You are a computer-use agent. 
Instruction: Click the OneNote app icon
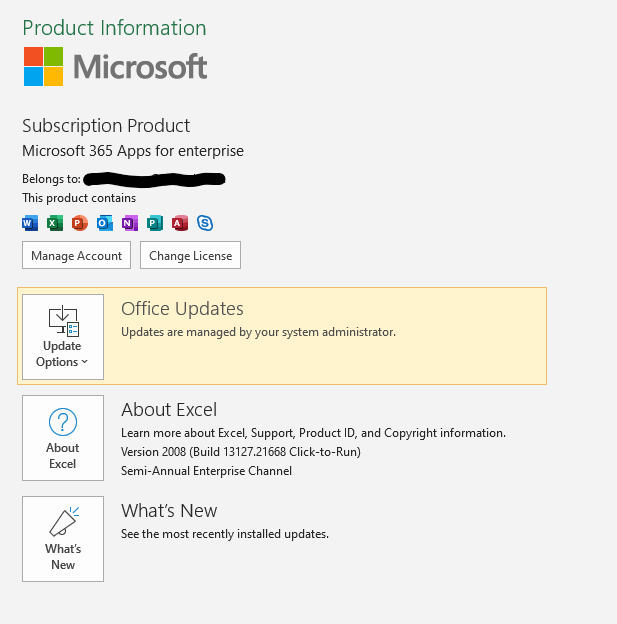(x=130, y=223)
